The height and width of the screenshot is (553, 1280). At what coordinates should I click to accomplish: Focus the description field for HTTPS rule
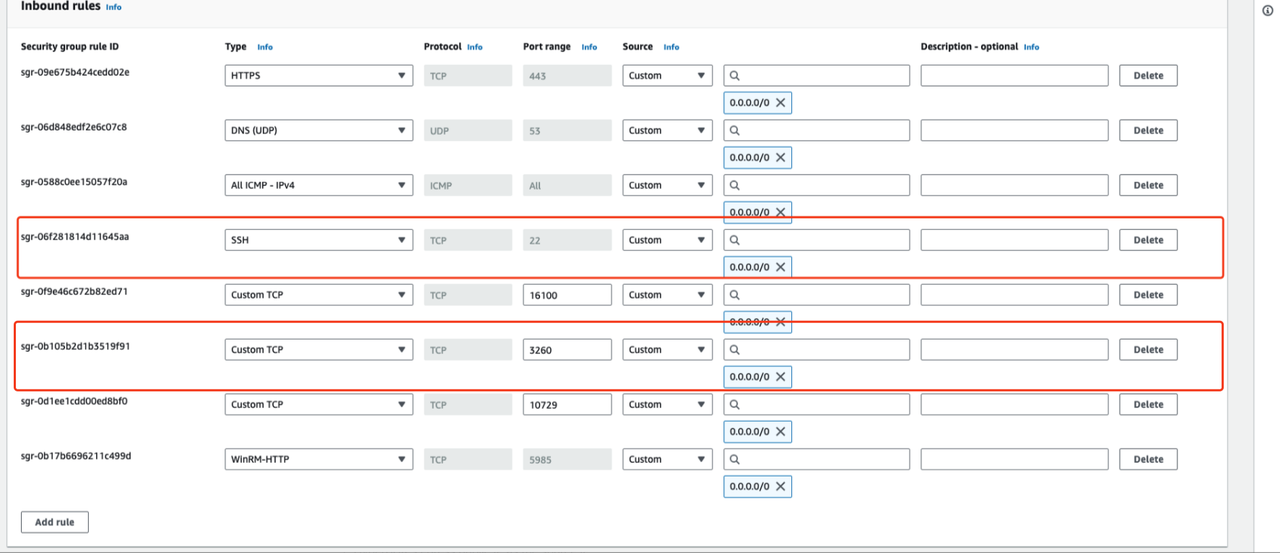point(1015,75)
